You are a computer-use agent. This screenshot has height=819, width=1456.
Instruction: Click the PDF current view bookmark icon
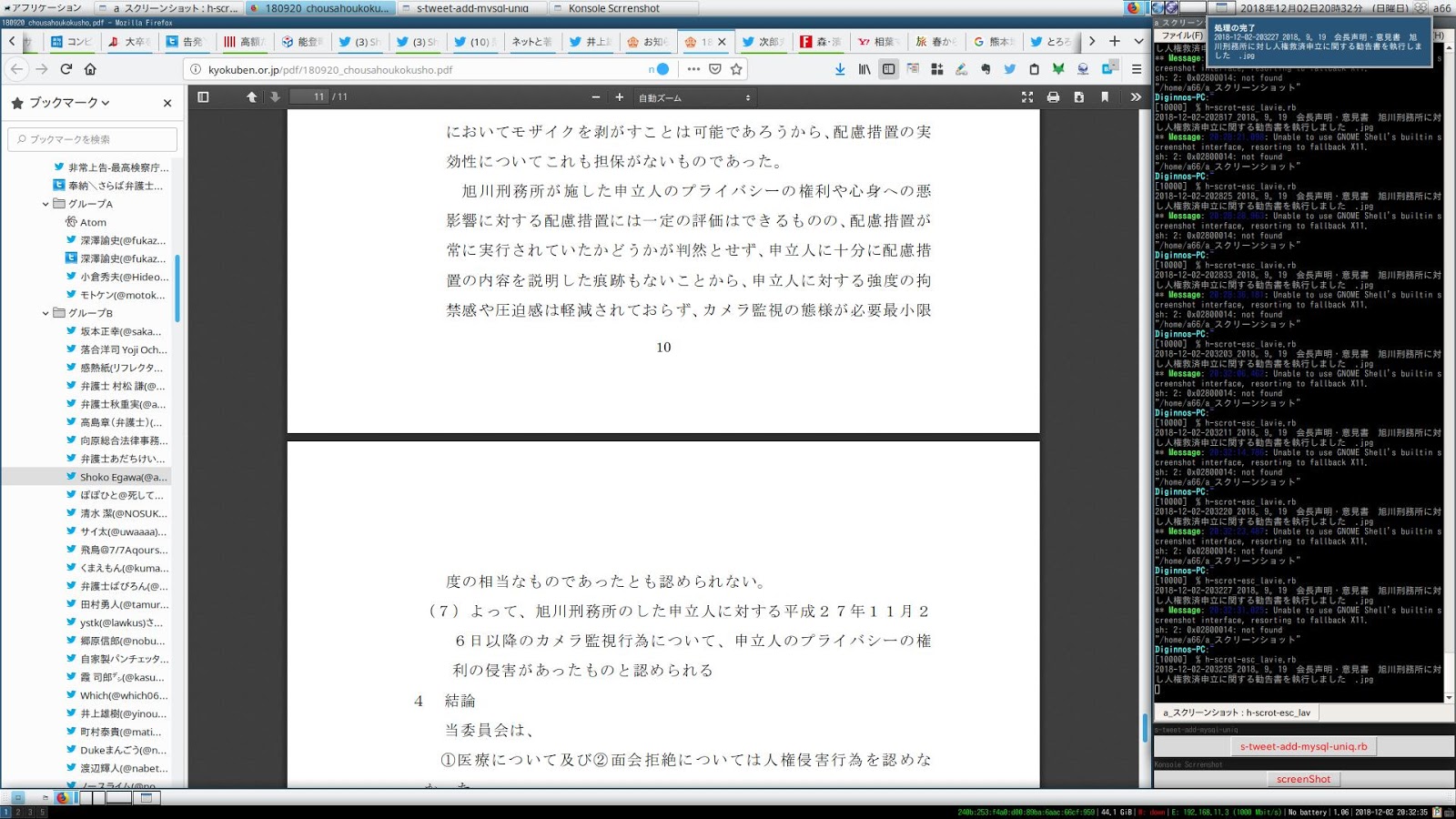click(1105, 97)
